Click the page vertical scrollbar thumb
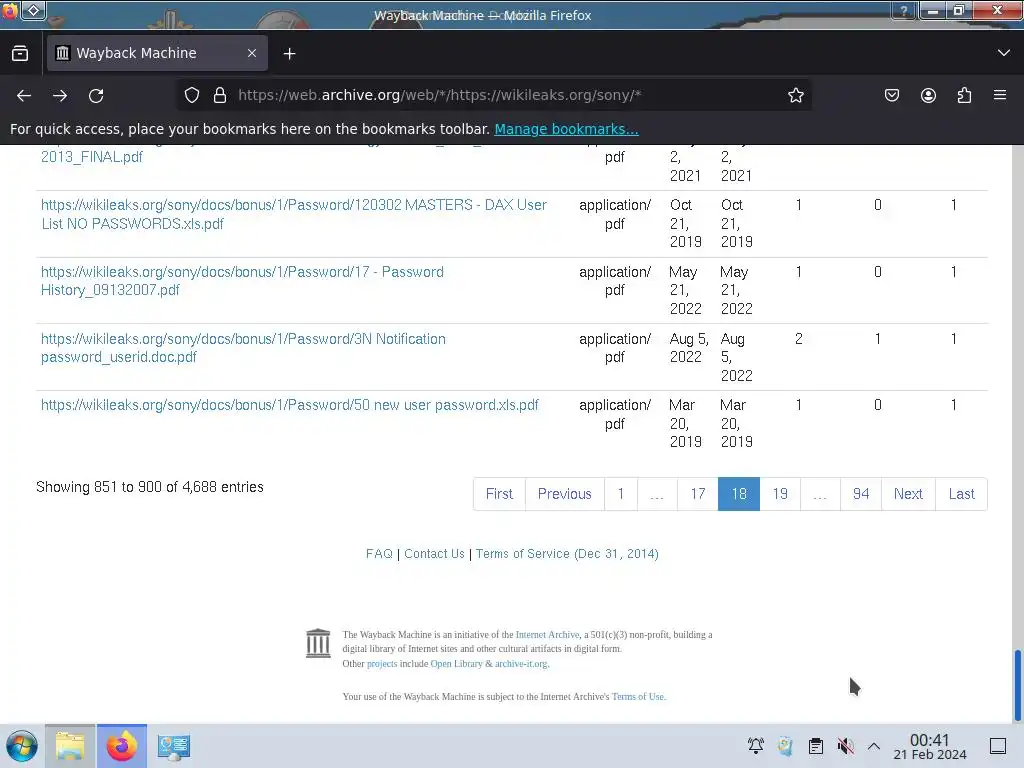The width and height of the screenshot is (1024, 768). click(1017, 684)
